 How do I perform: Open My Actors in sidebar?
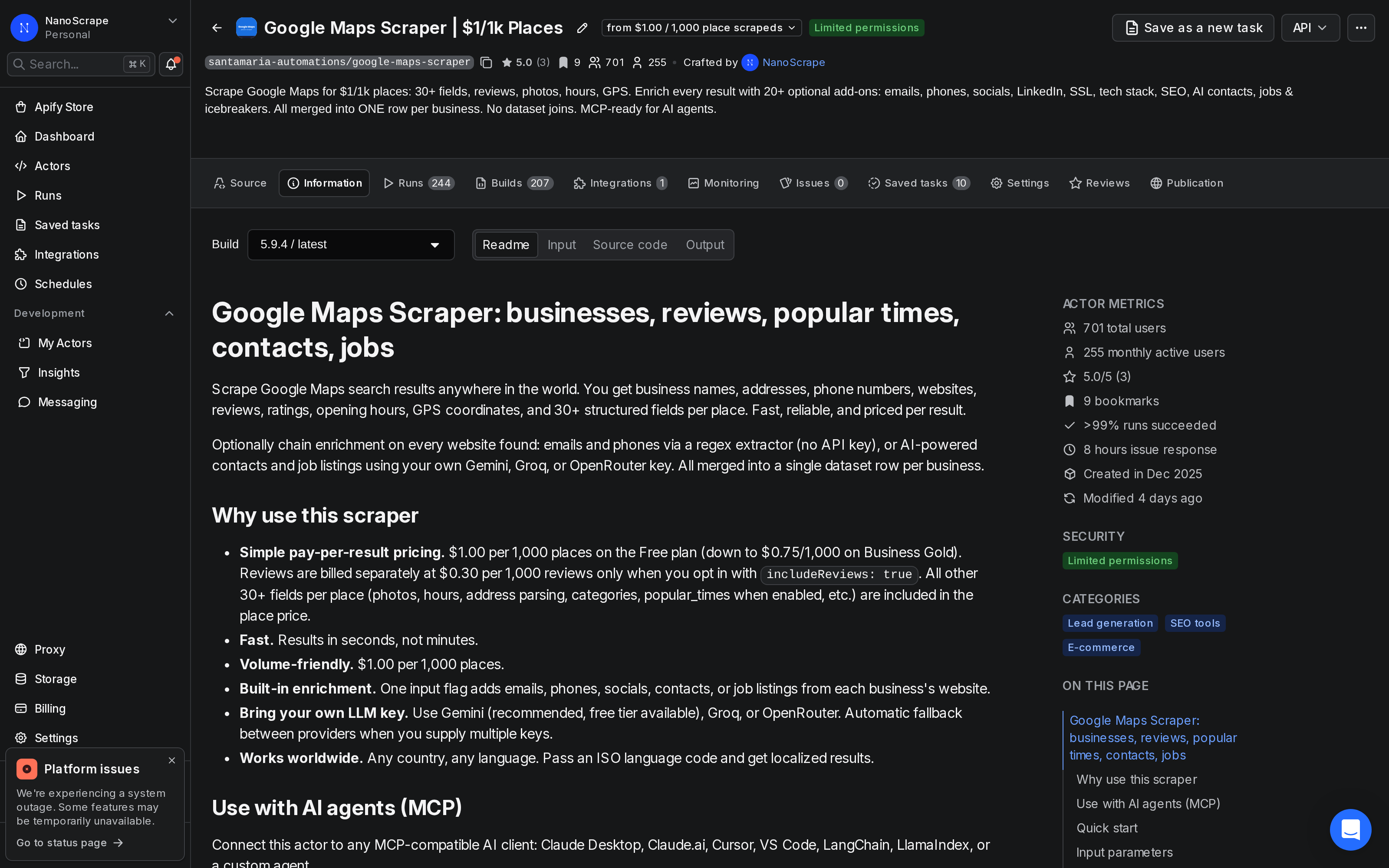click(95, 343)
